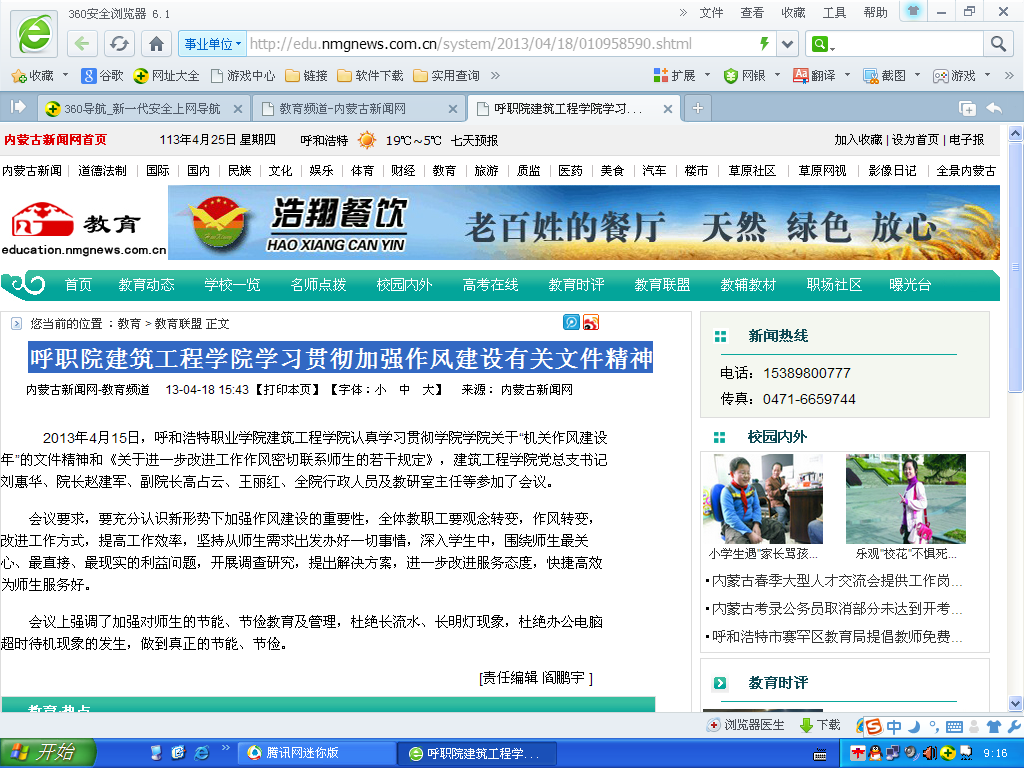Click the 高考在线 navigation link

pos(490,285)
